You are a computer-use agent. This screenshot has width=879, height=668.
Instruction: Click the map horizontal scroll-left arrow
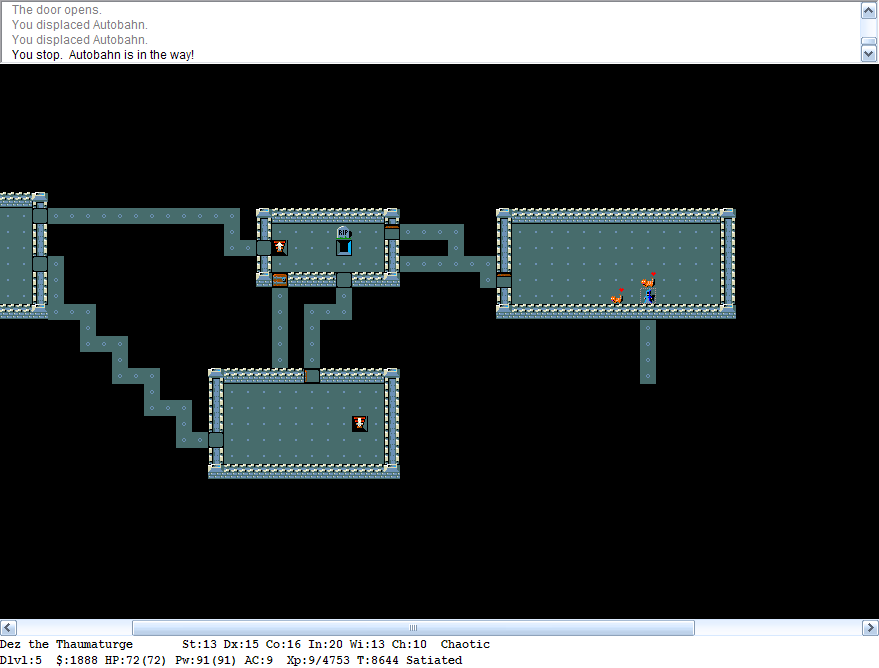click(8, 628)
